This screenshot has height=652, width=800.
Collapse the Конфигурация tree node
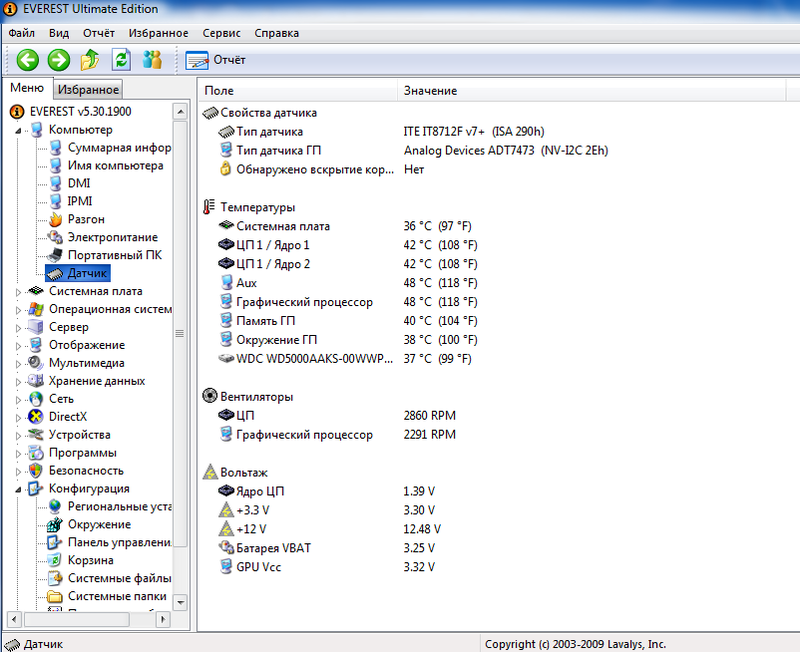(18, 490)
